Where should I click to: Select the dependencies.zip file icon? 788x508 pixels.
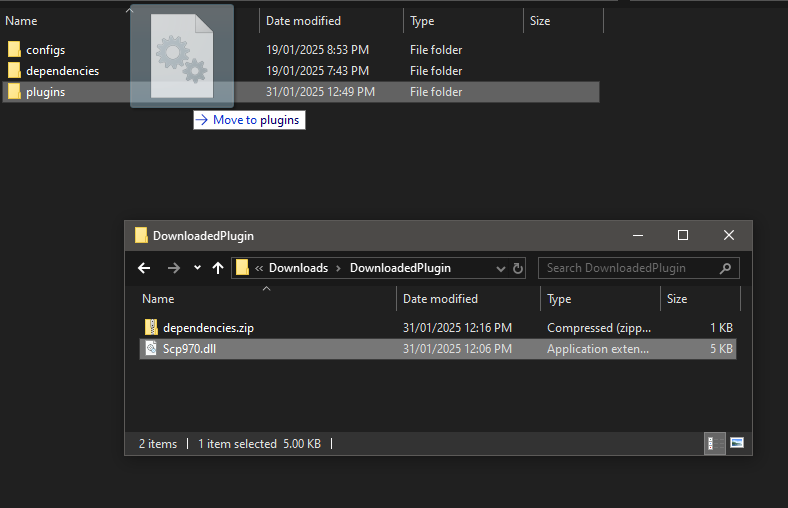coord(151,327)
